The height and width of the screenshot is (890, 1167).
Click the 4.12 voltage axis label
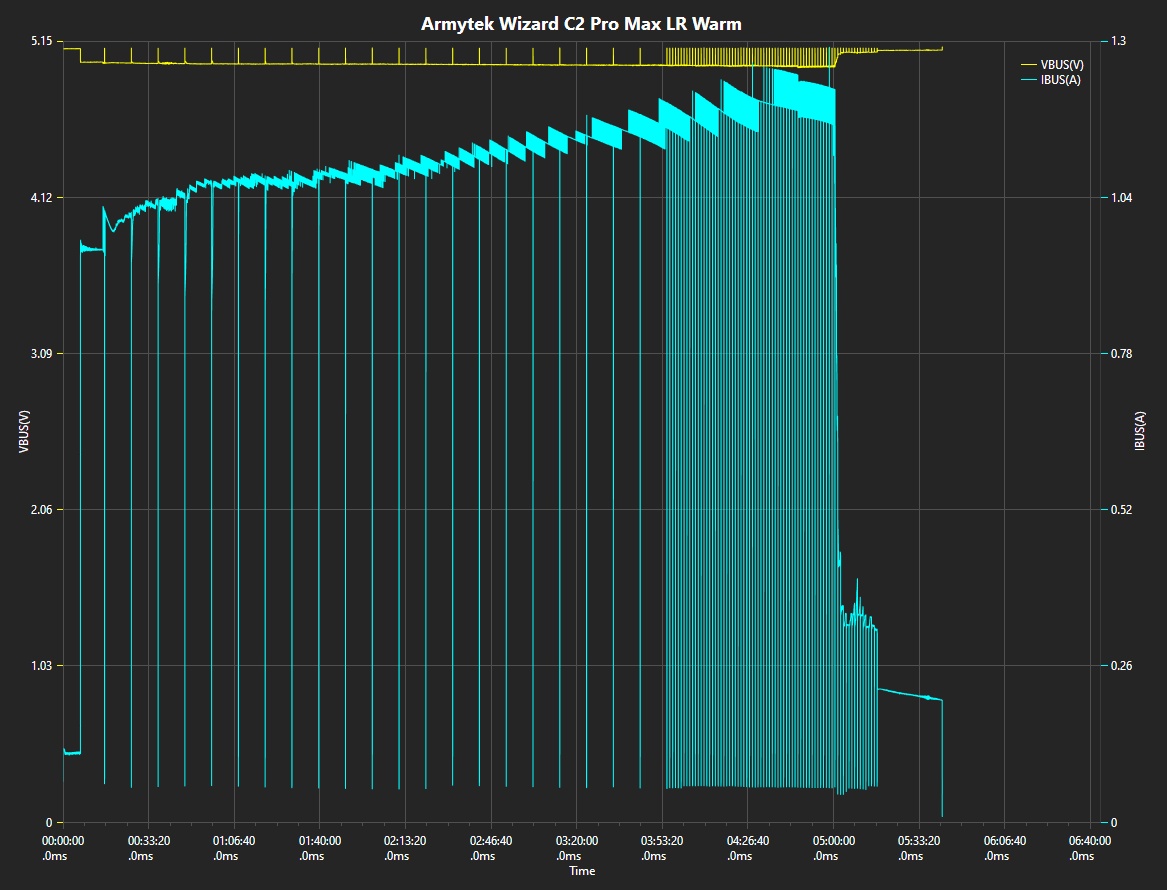click(42, 197)
